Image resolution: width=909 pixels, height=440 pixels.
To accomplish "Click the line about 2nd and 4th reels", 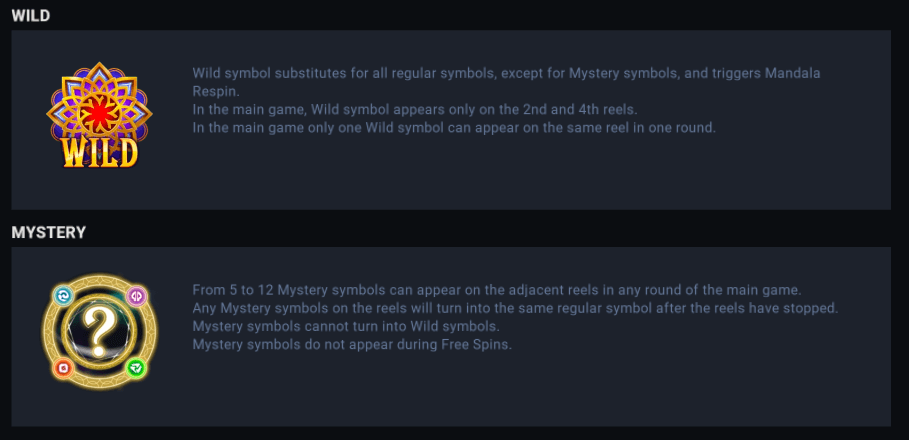I will coord(414,110).
